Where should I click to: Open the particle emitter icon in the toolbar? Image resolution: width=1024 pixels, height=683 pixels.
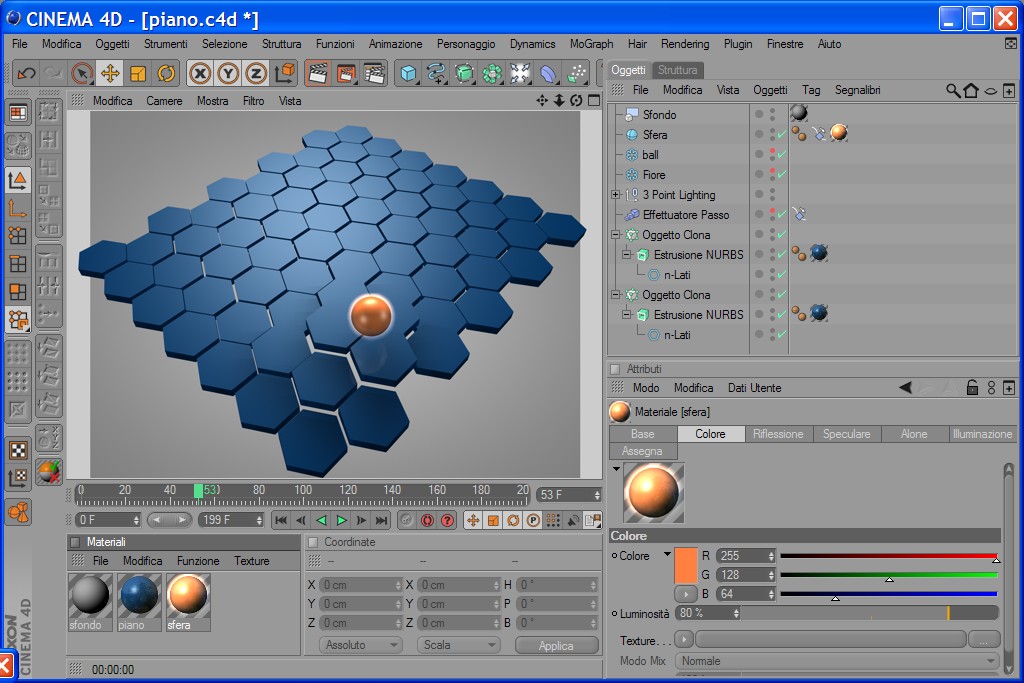[577, 73]
